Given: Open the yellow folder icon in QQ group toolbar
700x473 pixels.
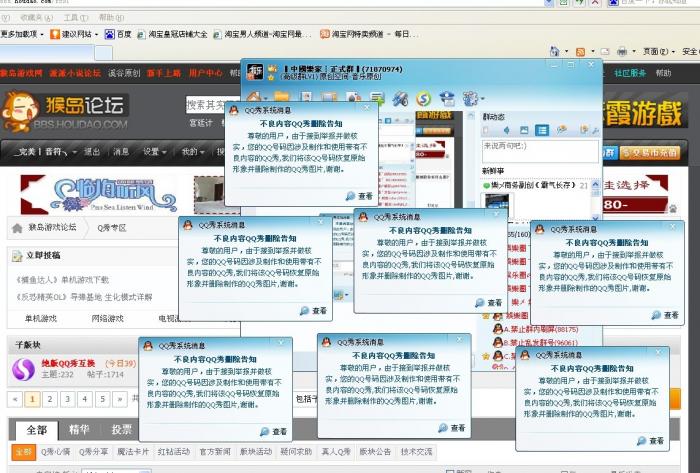Looking at the screenshot, I should (x=282, y=97).
